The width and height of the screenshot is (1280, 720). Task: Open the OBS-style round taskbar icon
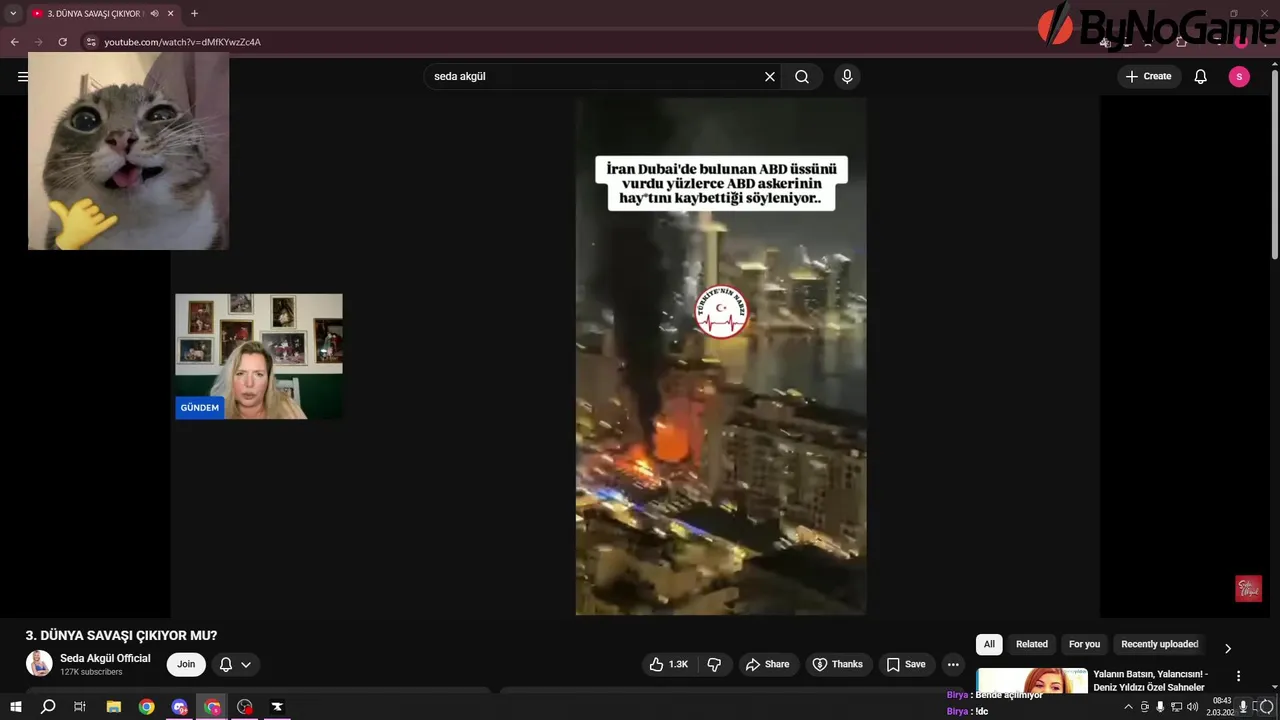click(x=245, y=707)
